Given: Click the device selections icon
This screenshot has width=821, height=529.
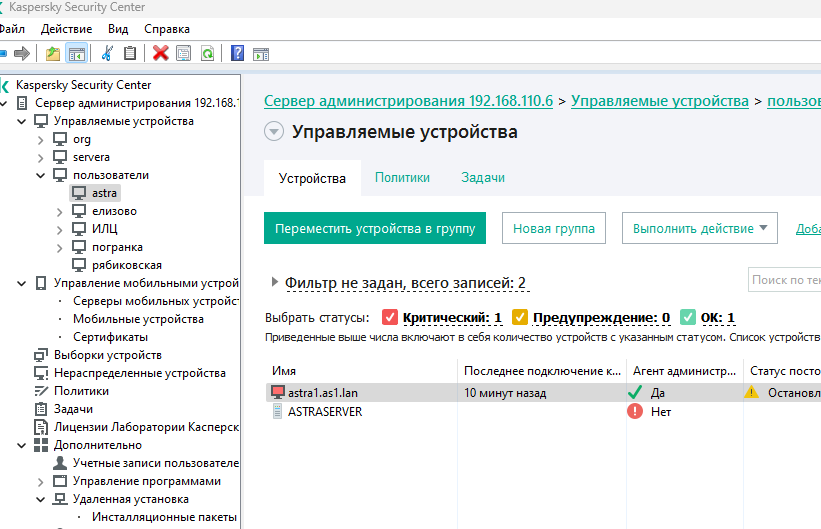Looking at the screenshot, I should pyautogui.click(x=41, y=355).
